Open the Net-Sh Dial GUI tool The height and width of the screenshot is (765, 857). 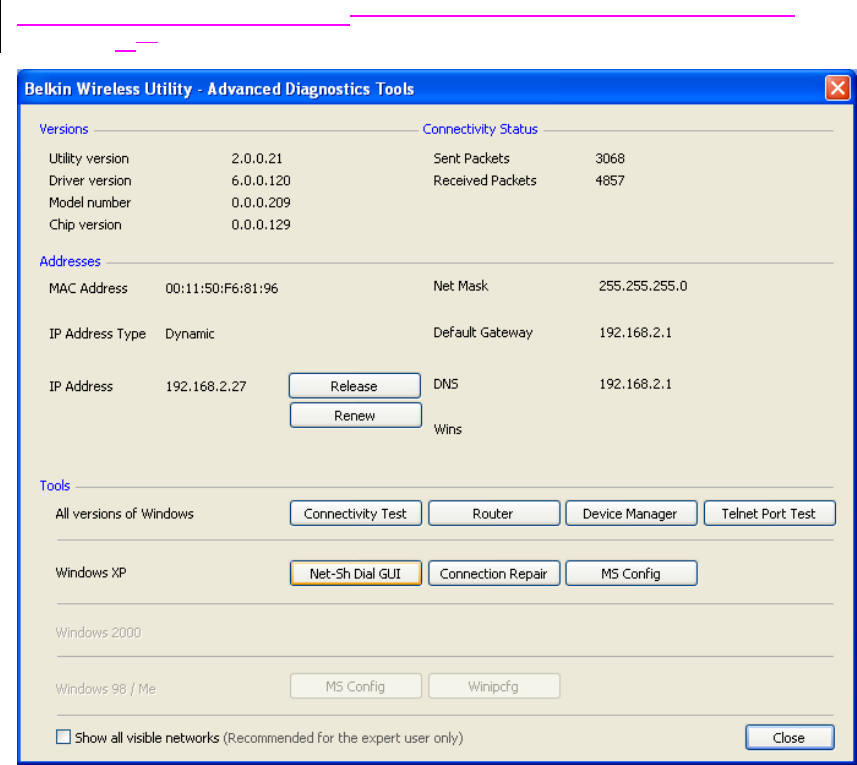tap(355, 574)
